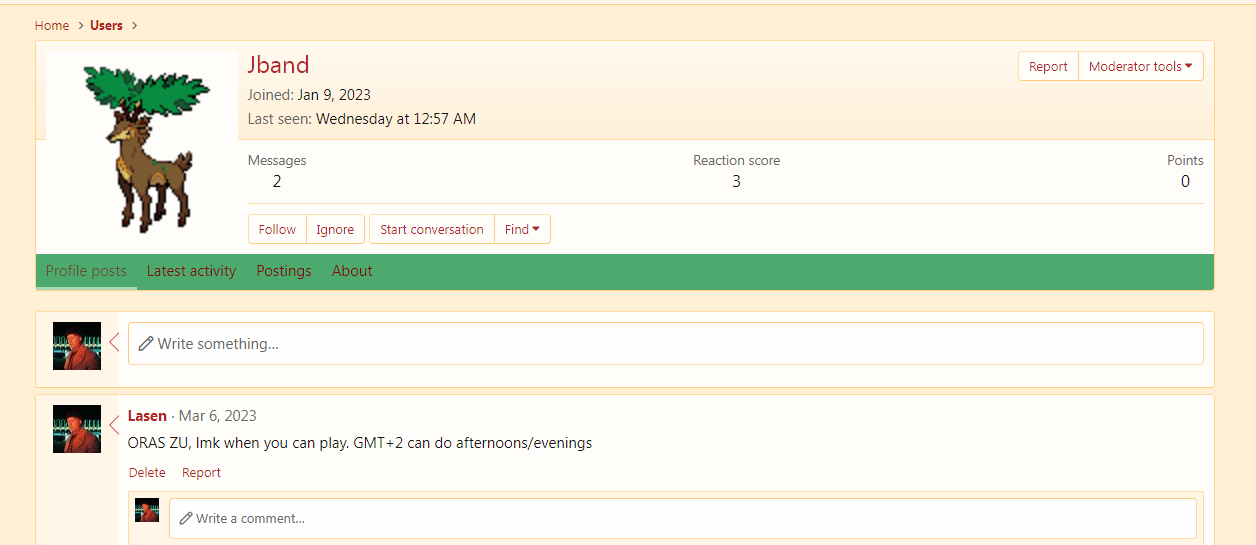Click the pencil icon in Write something
Viewport: 1256px width, 545px height.
[146, 343]
